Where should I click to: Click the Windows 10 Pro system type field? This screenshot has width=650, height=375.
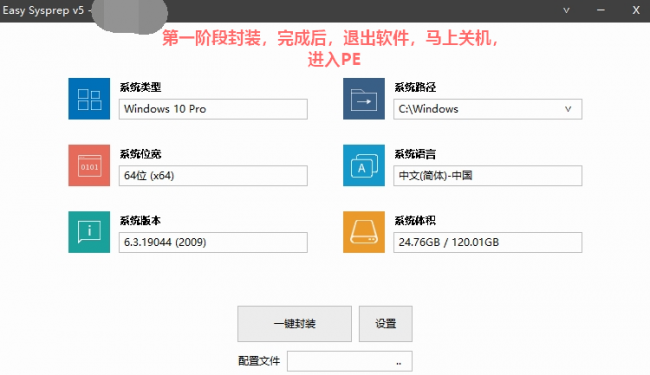coord(213,109)
